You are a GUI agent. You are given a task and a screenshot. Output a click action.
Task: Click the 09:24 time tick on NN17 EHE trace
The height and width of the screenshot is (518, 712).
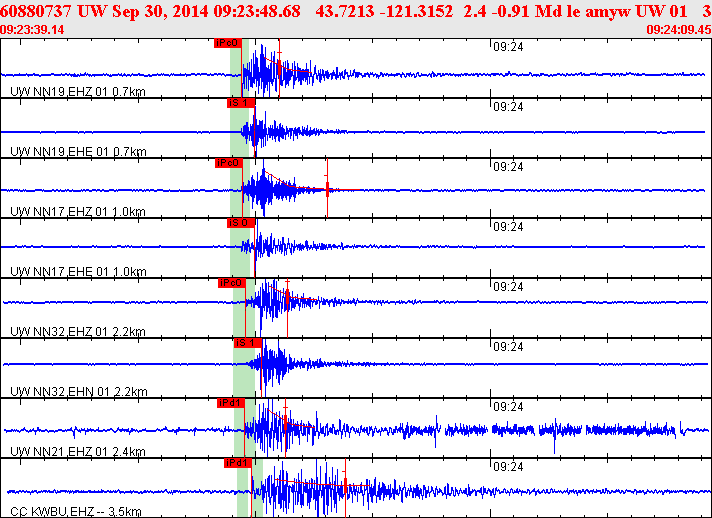coord(508,227)
